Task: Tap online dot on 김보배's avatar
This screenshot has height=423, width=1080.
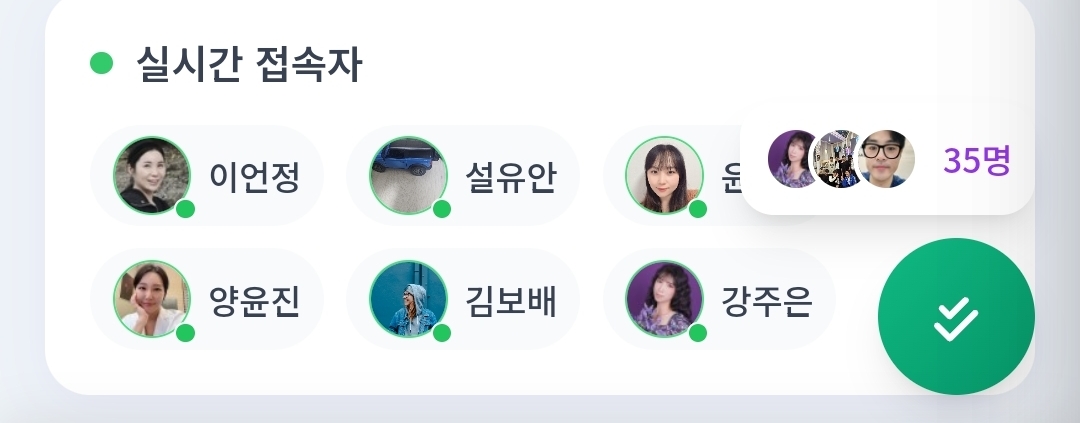Action: pyautogui.click(x=442, y=332)
